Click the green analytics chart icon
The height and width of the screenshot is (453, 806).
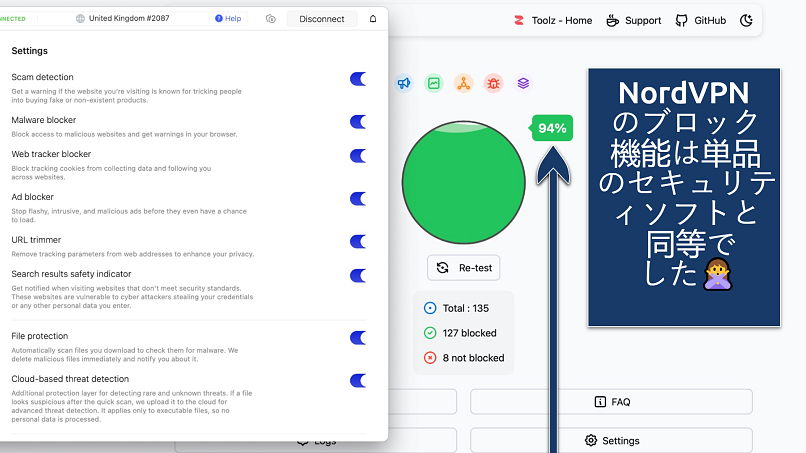tap(434, 83)
